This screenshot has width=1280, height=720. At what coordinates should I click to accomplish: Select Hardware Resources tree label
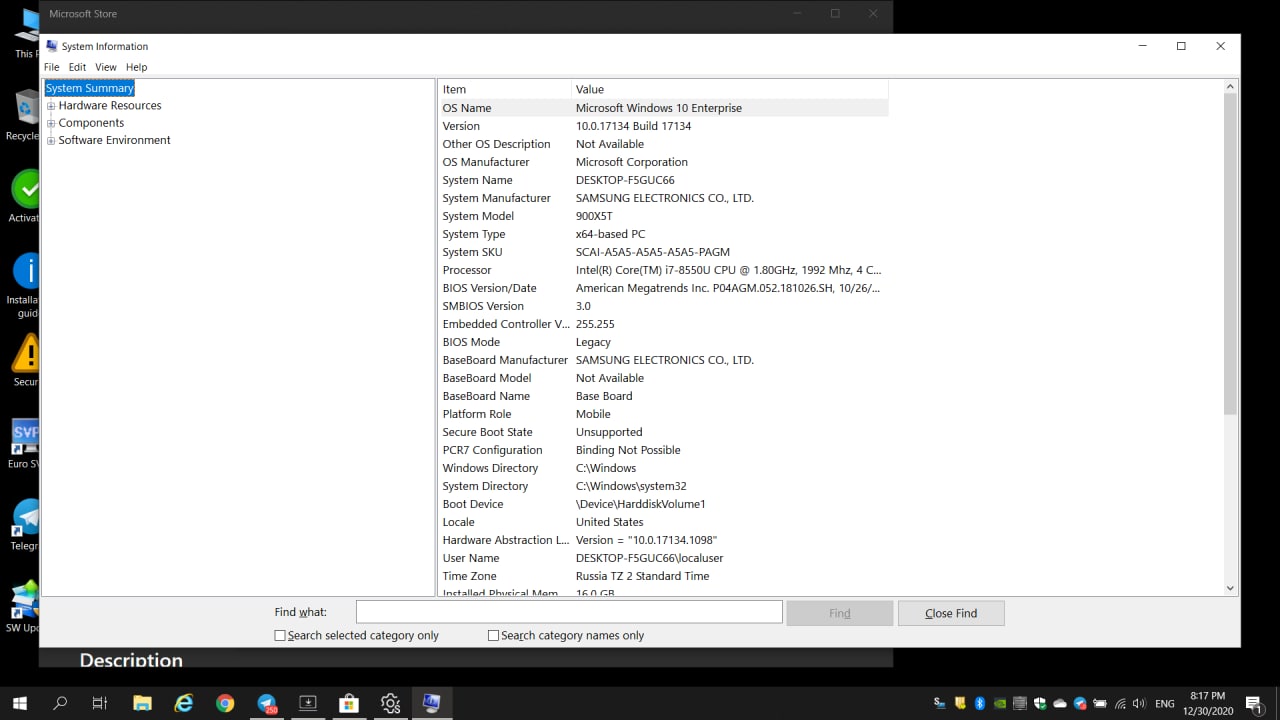(110, 105)
